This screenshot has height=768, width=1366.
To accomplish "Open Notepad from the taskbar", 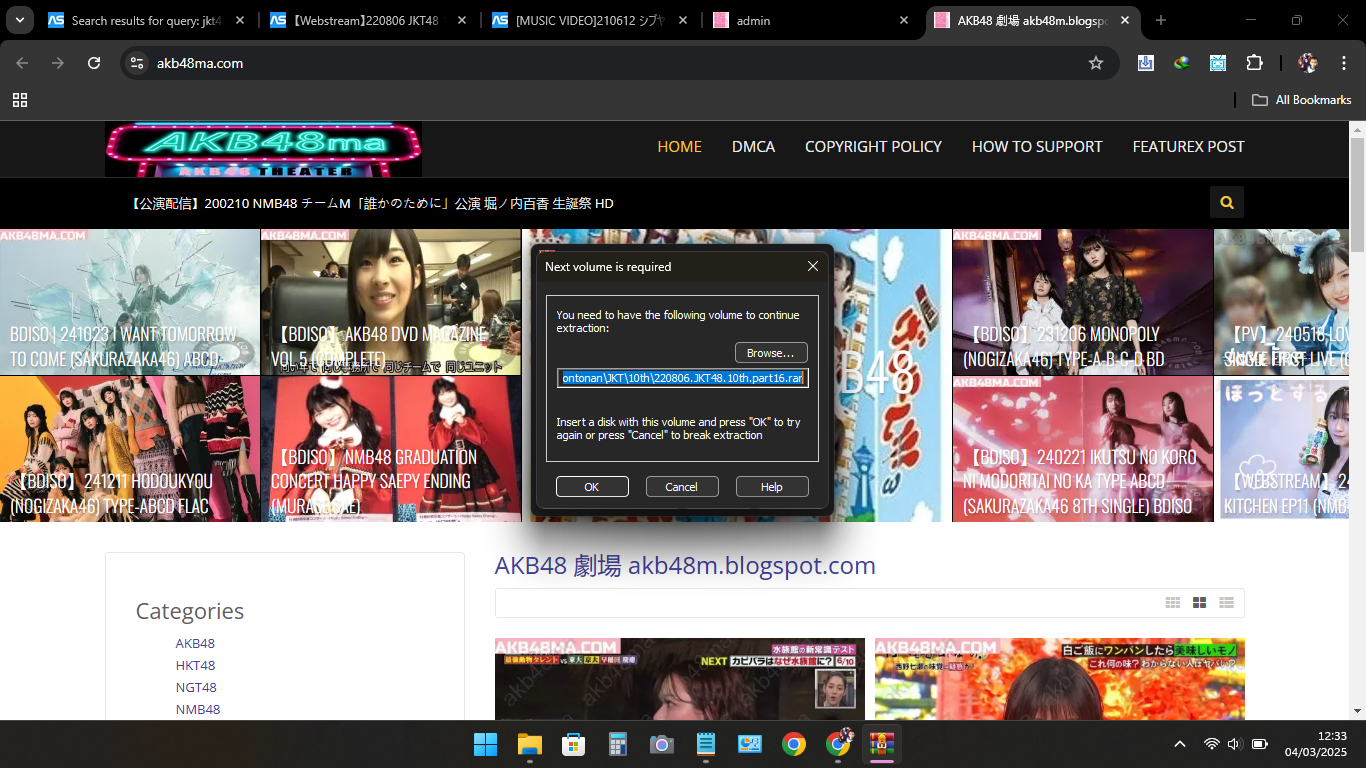I will pyautogui.click(x=706, y=744).
